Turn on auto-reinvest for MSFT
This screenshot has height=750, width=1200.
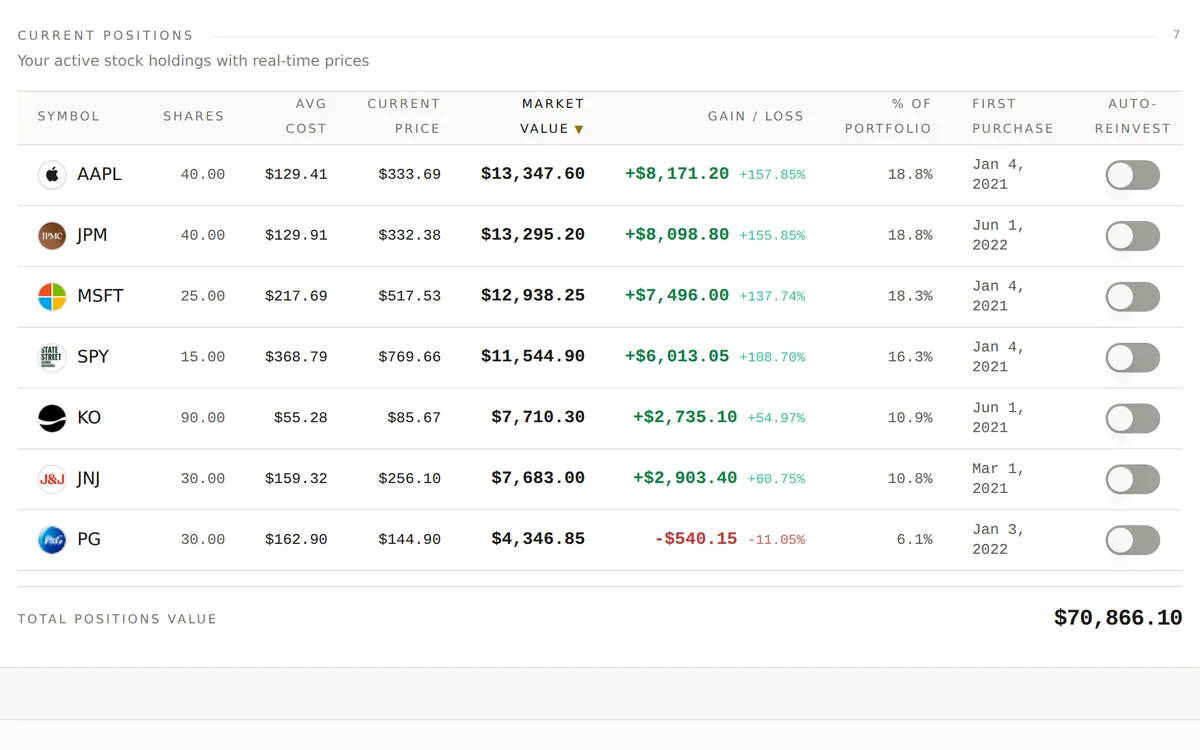pos(1133,297)
